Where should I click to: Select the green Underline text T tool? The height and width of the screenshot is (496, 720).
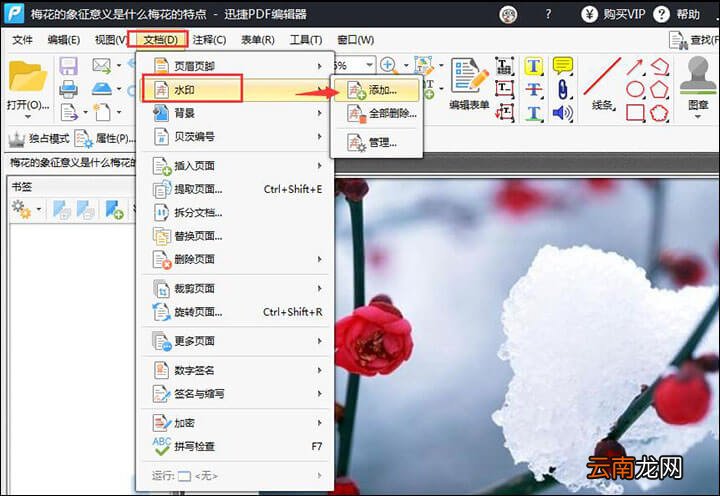pyautogui.click(x=534, y=113)
